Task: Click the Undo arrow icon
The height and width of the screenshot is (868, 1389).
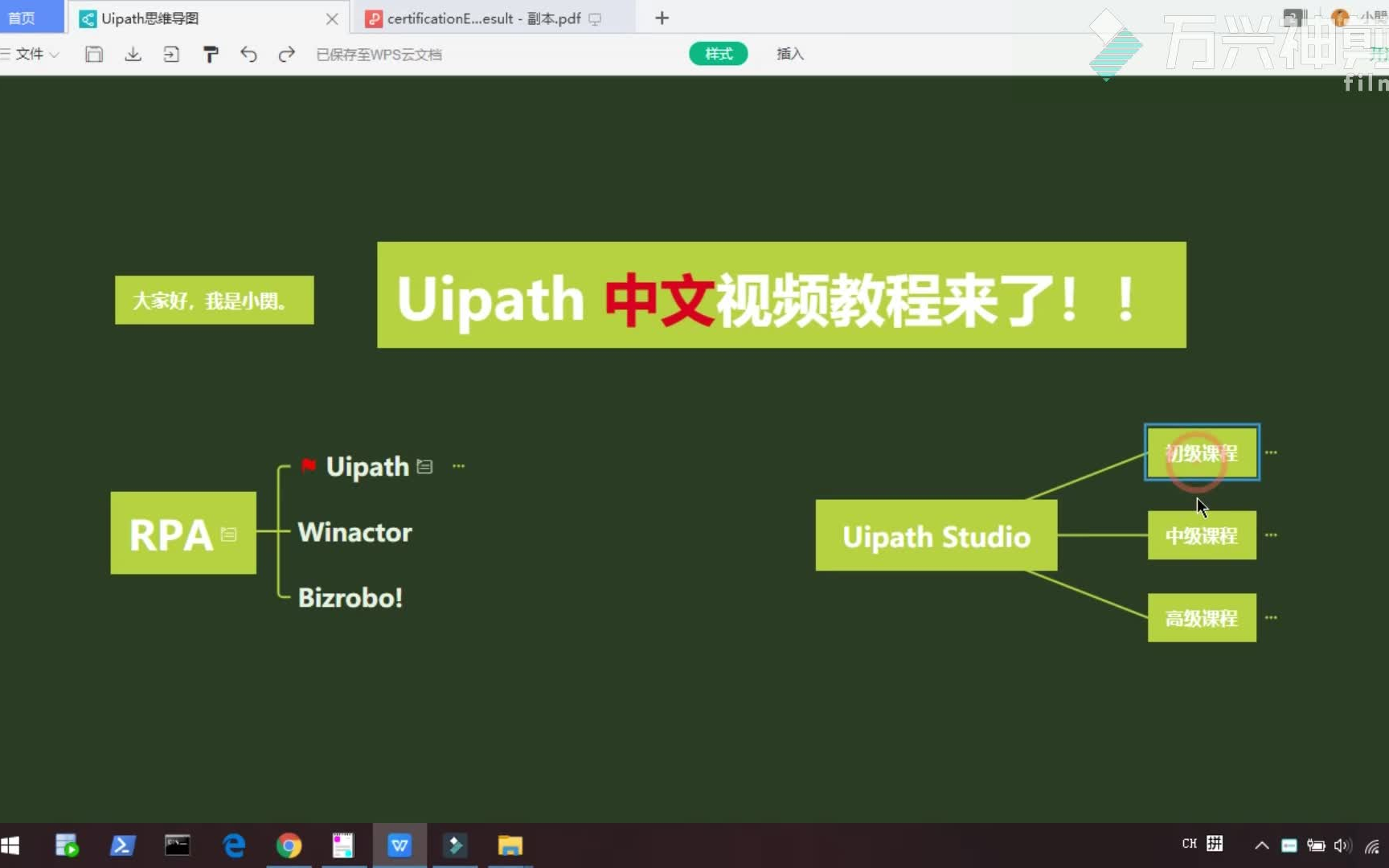Action: 248,55
